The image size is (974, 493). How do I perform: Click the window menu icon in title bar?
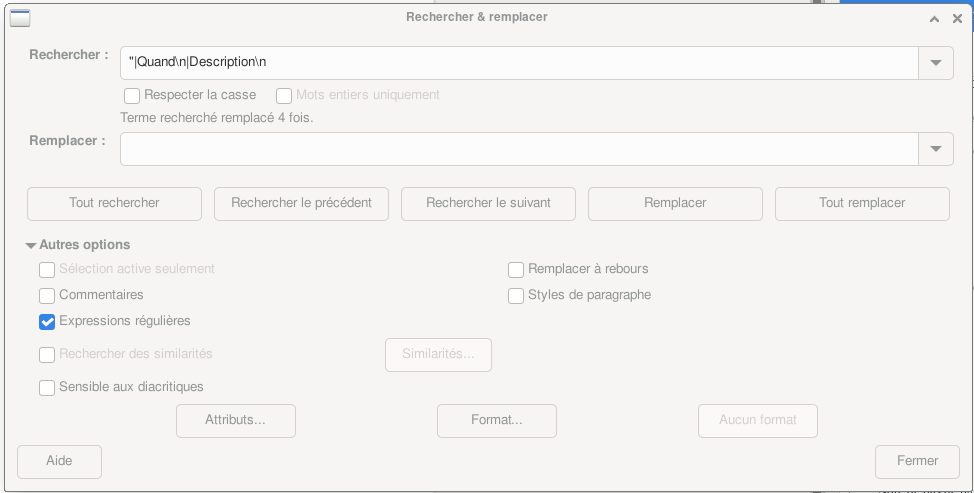[20, 18]
